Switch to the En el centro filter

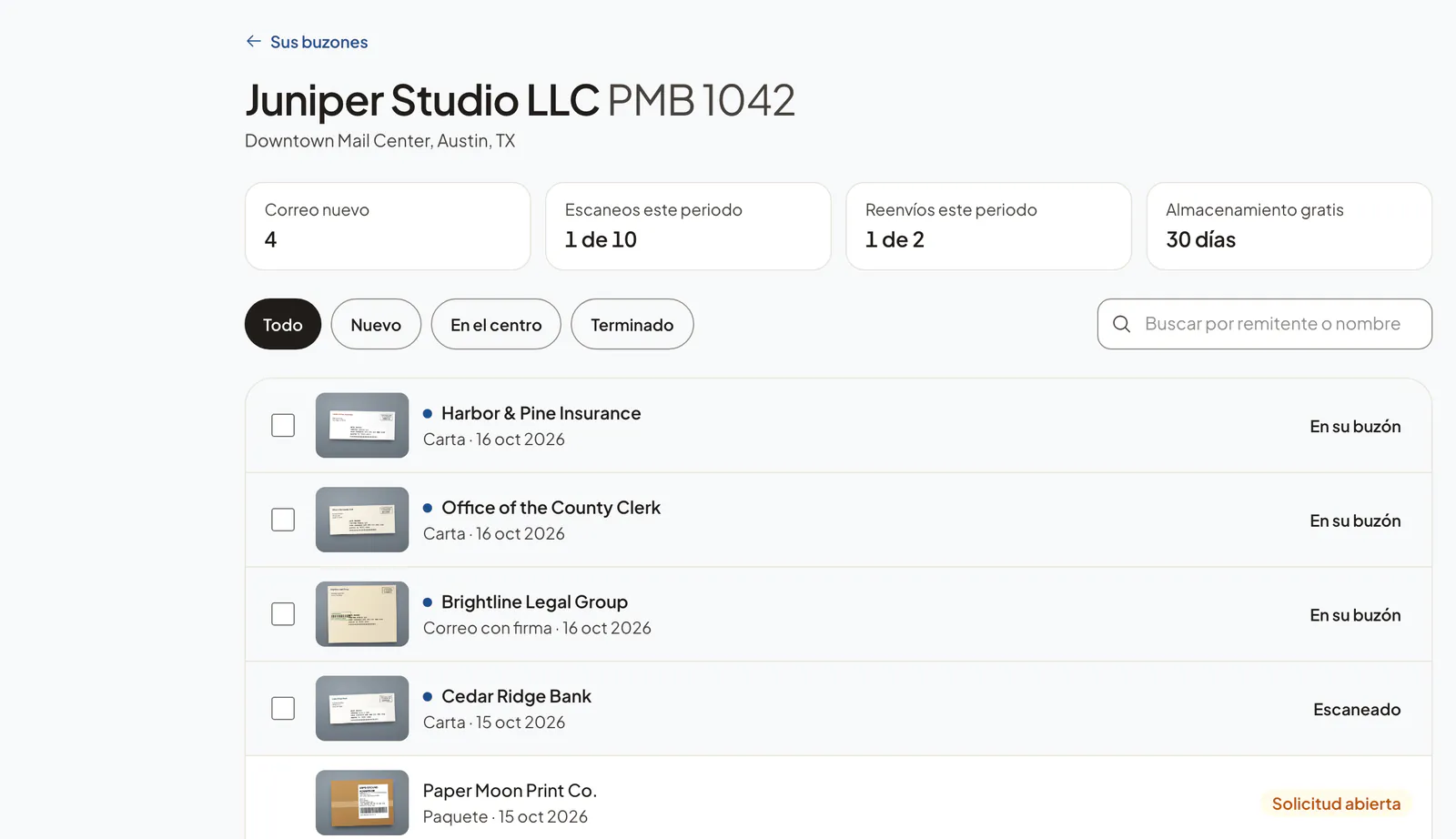496,324
